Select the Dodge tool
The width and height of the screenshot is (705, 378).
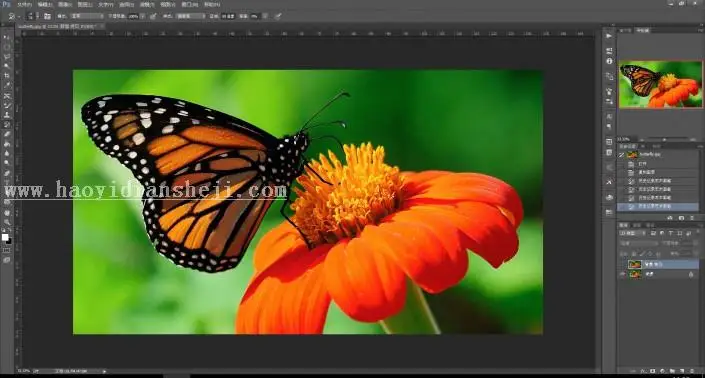click(x=7, y=163)
